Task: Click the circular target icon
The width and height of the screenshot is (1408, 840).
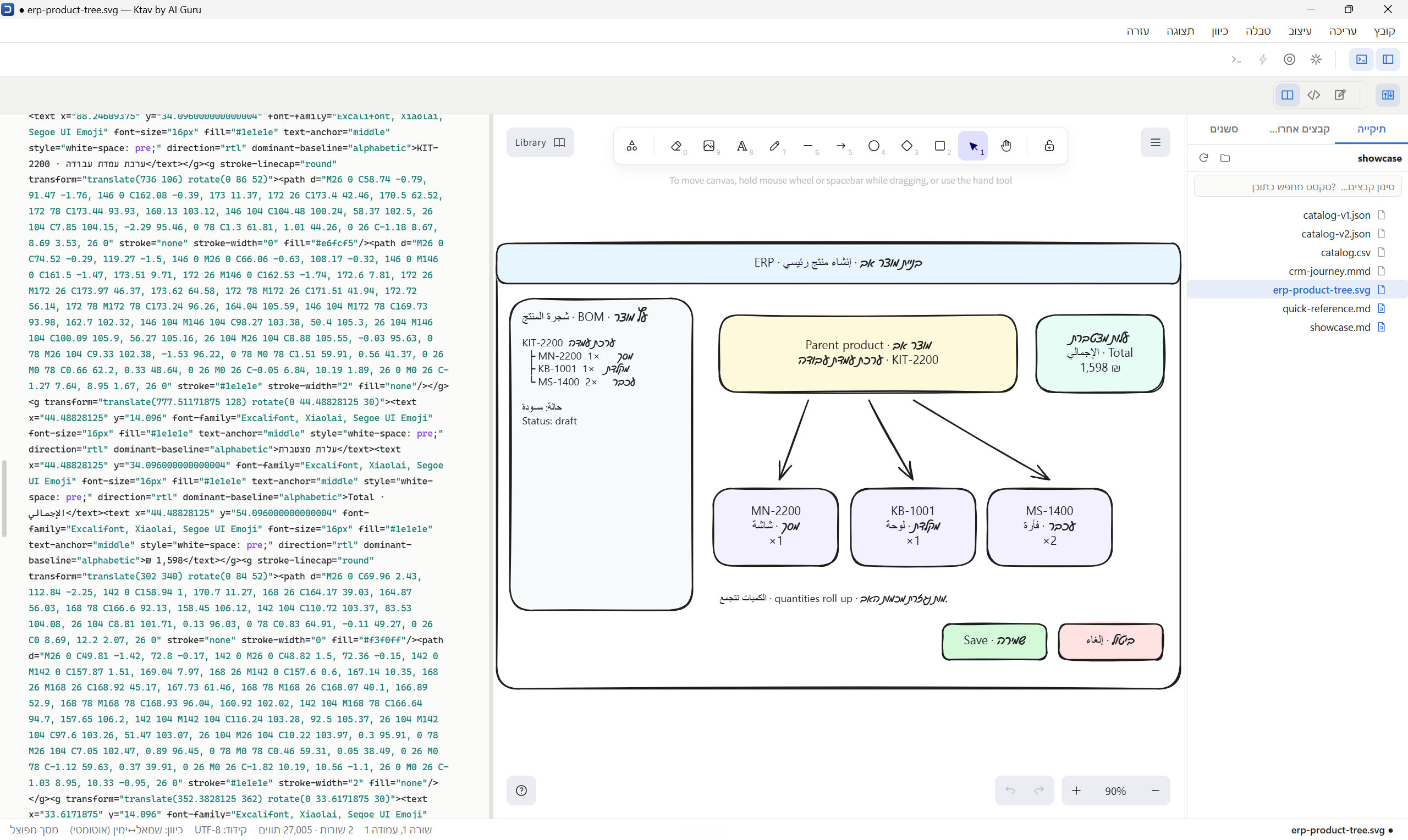Action: pyautogui.click(x=1289, y=59)
